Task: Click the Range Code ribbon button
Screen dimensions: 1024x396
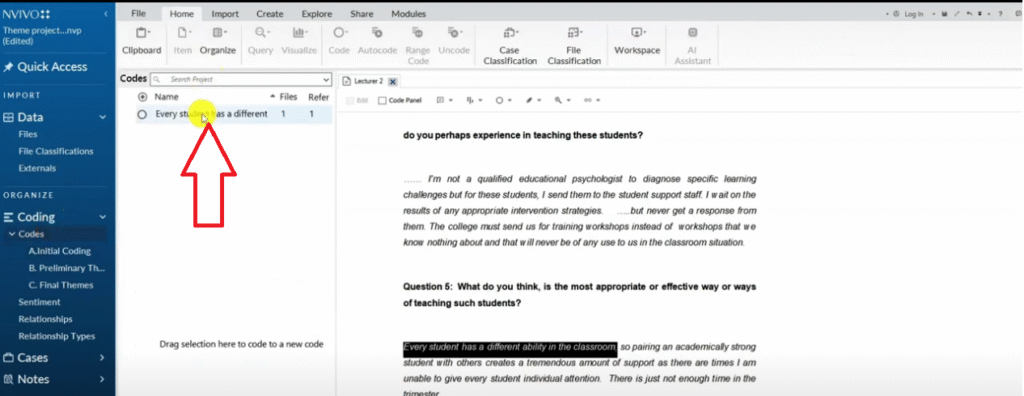Action: (x=418, y=45)
